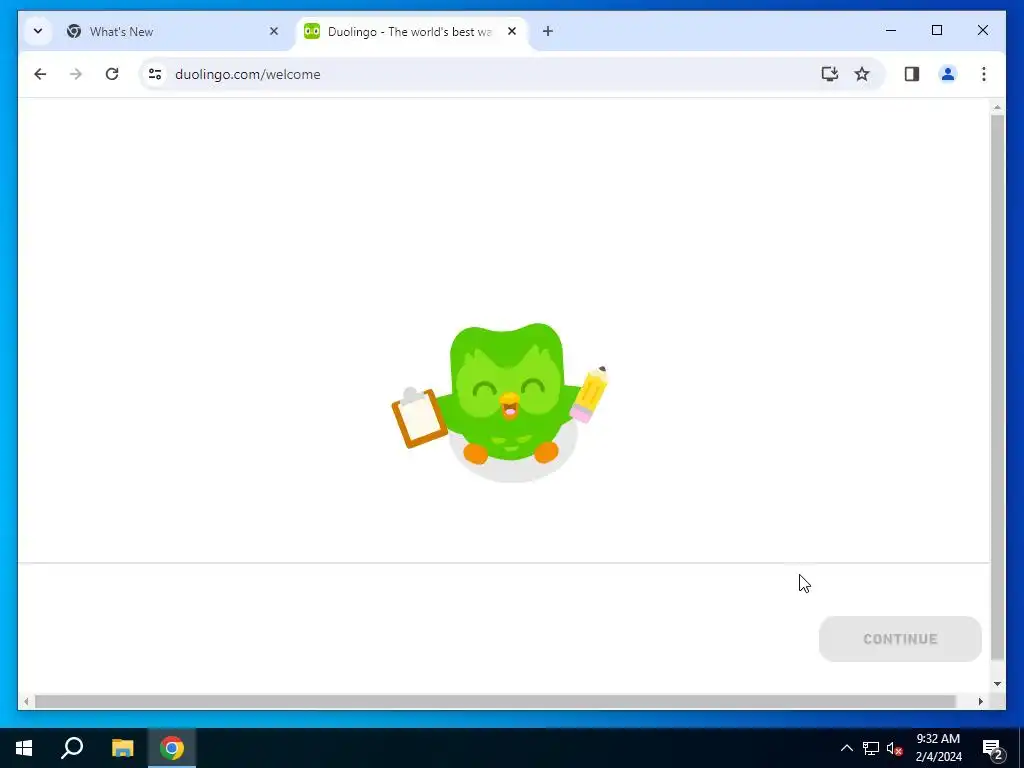Open the Windows Start menu
The height and width of the screenshot is (768, 1024).
point(24,748)
